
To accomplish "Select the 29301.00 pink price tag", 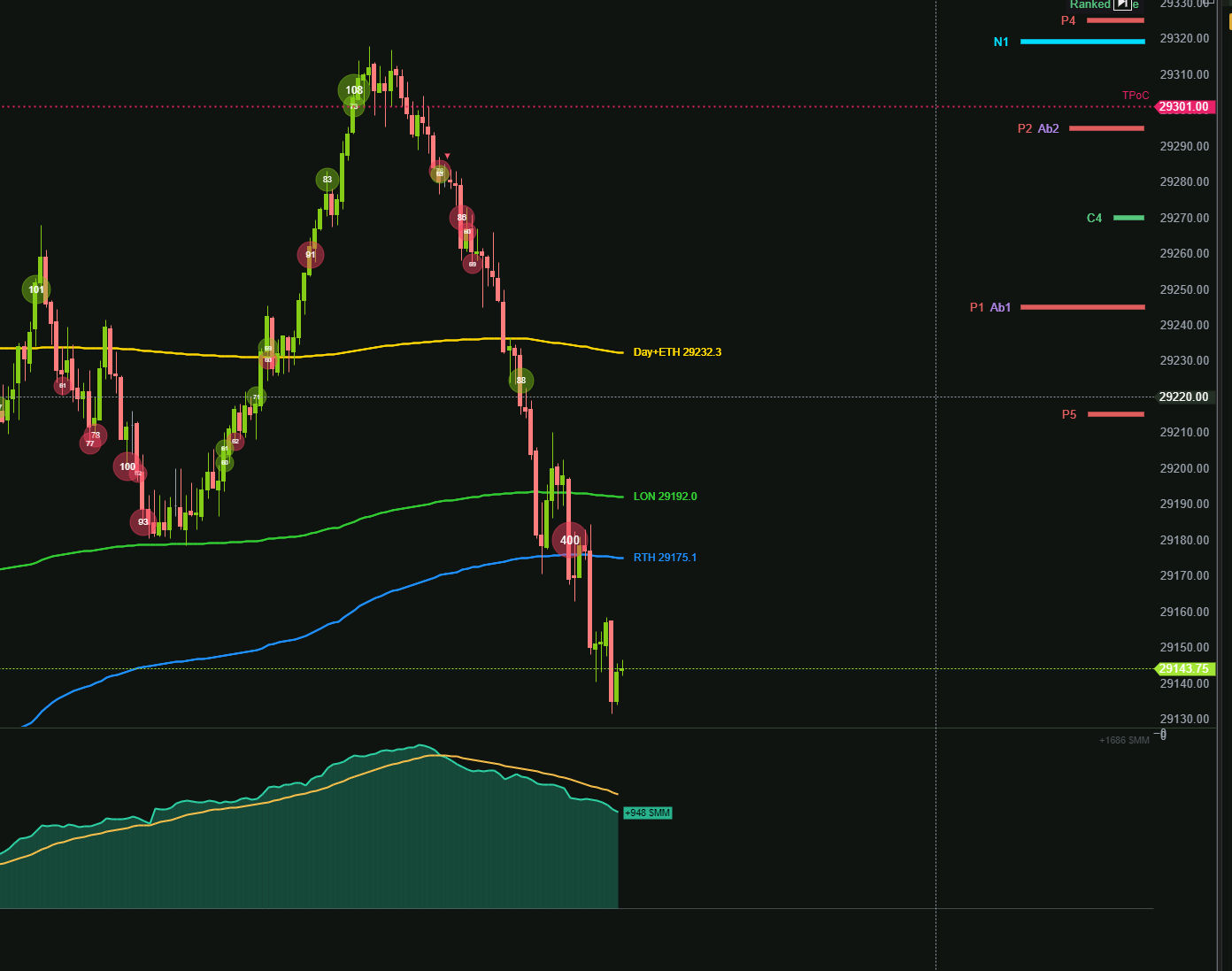I will (1184, 107).
